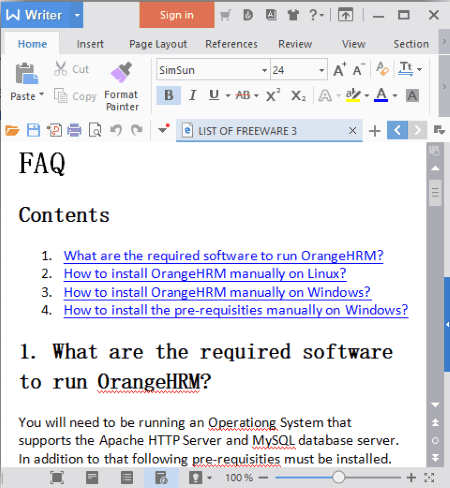Click the fit-to-window icon beside zoom slider
The height and width of the screenshot is (488, 450).
pos(429,477)
